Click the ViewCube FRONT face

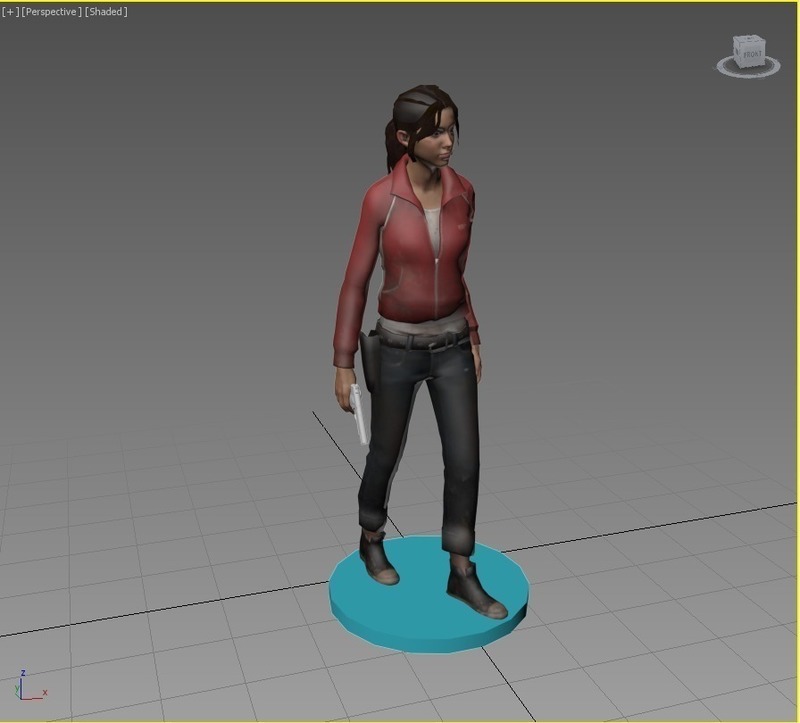pyautogui.click(x=753, y=55)
